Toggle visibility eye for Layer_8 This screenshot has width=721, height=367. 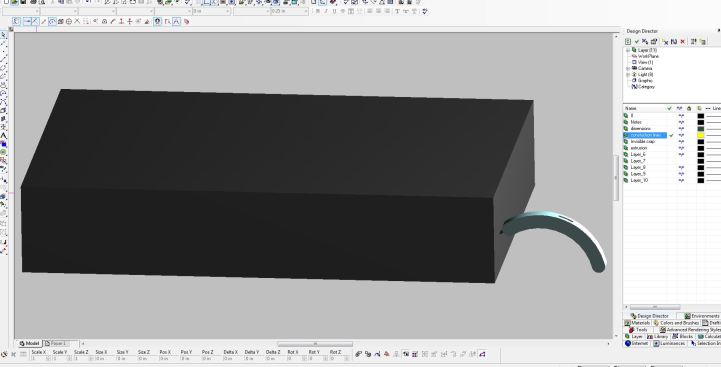point(681,167)
